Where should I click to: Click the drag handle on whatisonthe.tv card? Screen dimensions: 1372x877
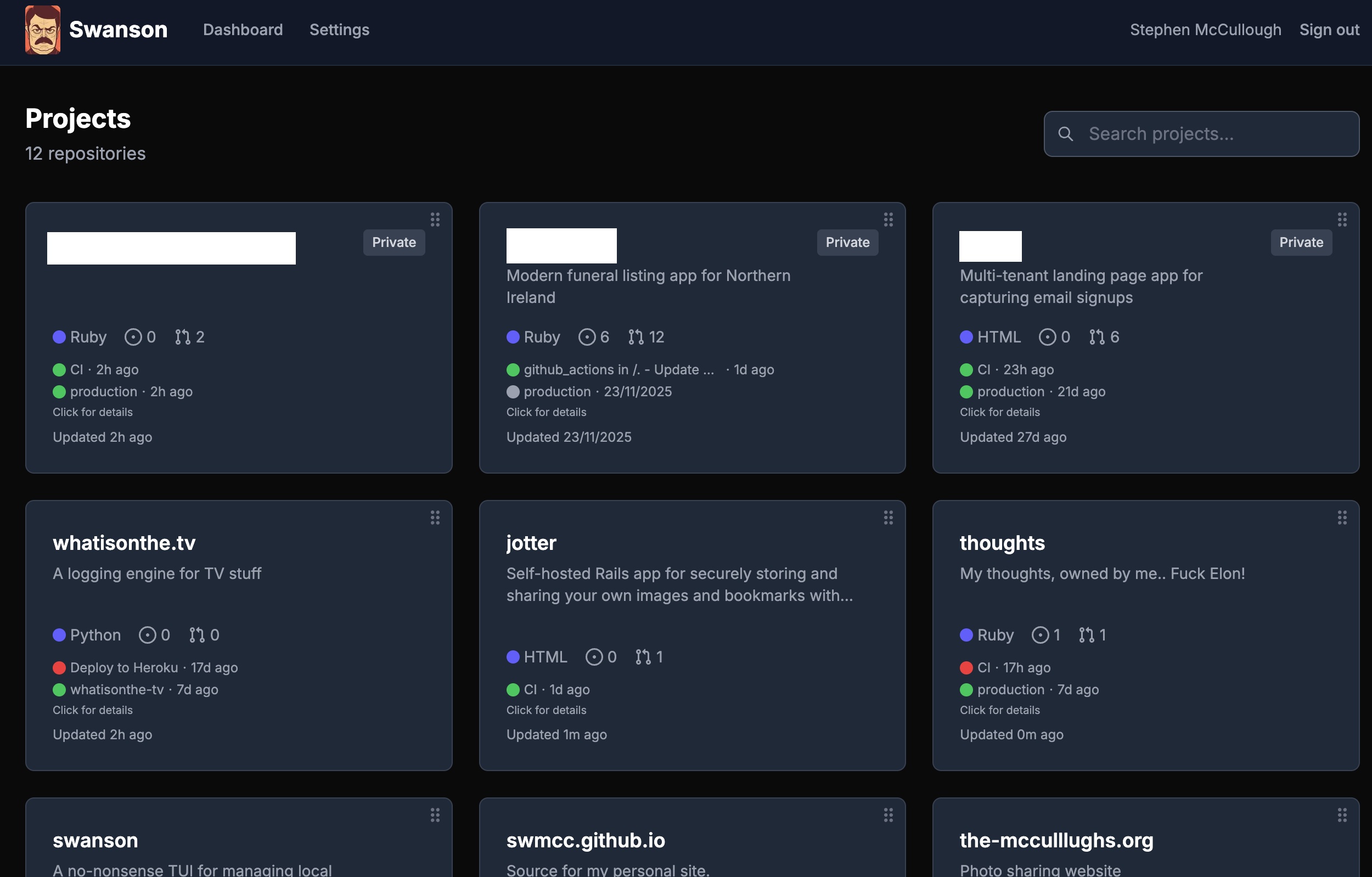tap(435, 518)
